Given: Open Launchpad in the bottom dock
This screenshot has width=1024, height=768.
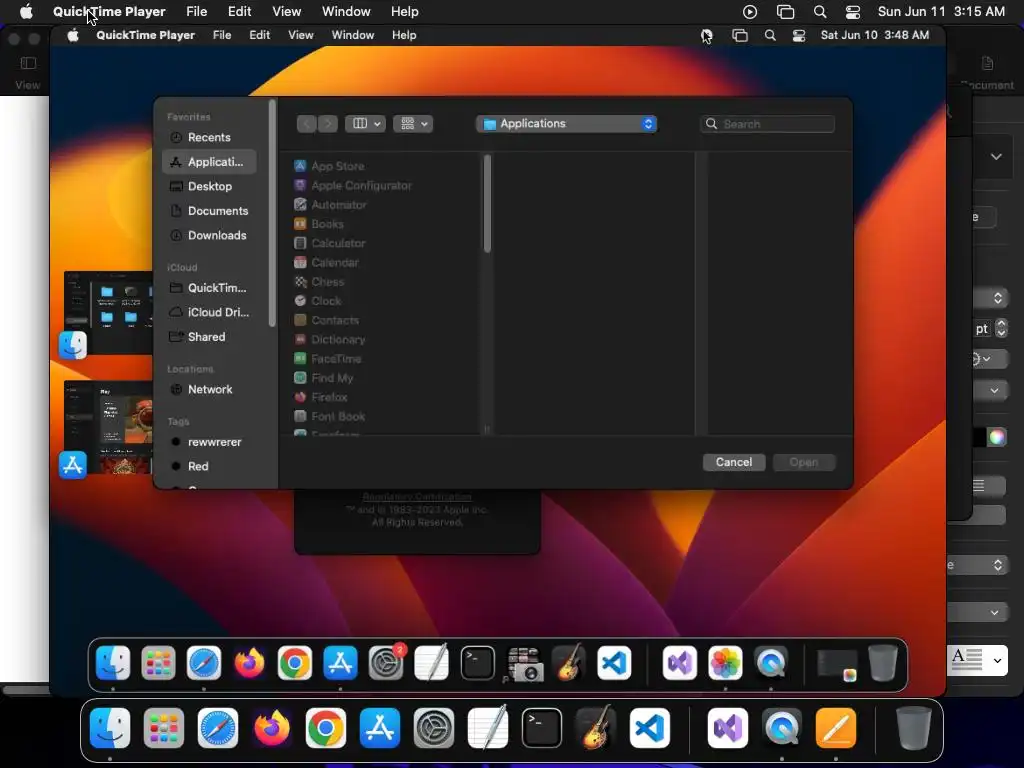Looking at the screenshot, I should [x=164, y=728].
